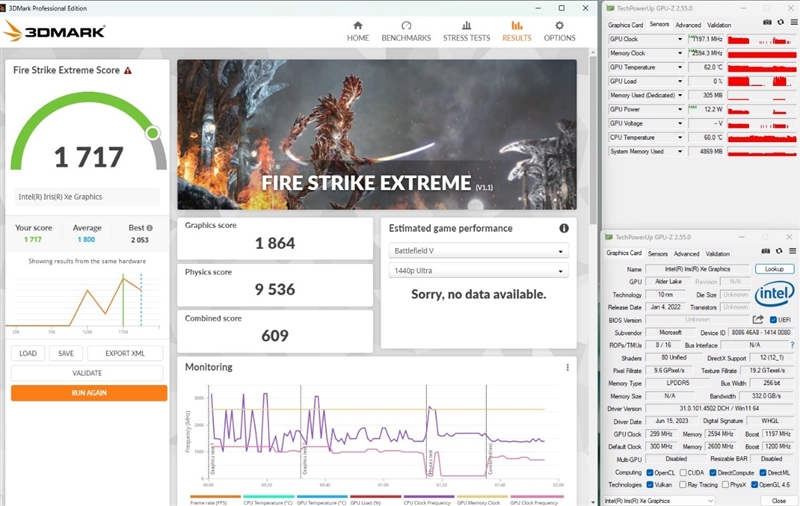The width and height of the screenshot is (800, 506).
Task: Click refresh icon in GPU-Z Sensors window
Action: pos(781,22)
